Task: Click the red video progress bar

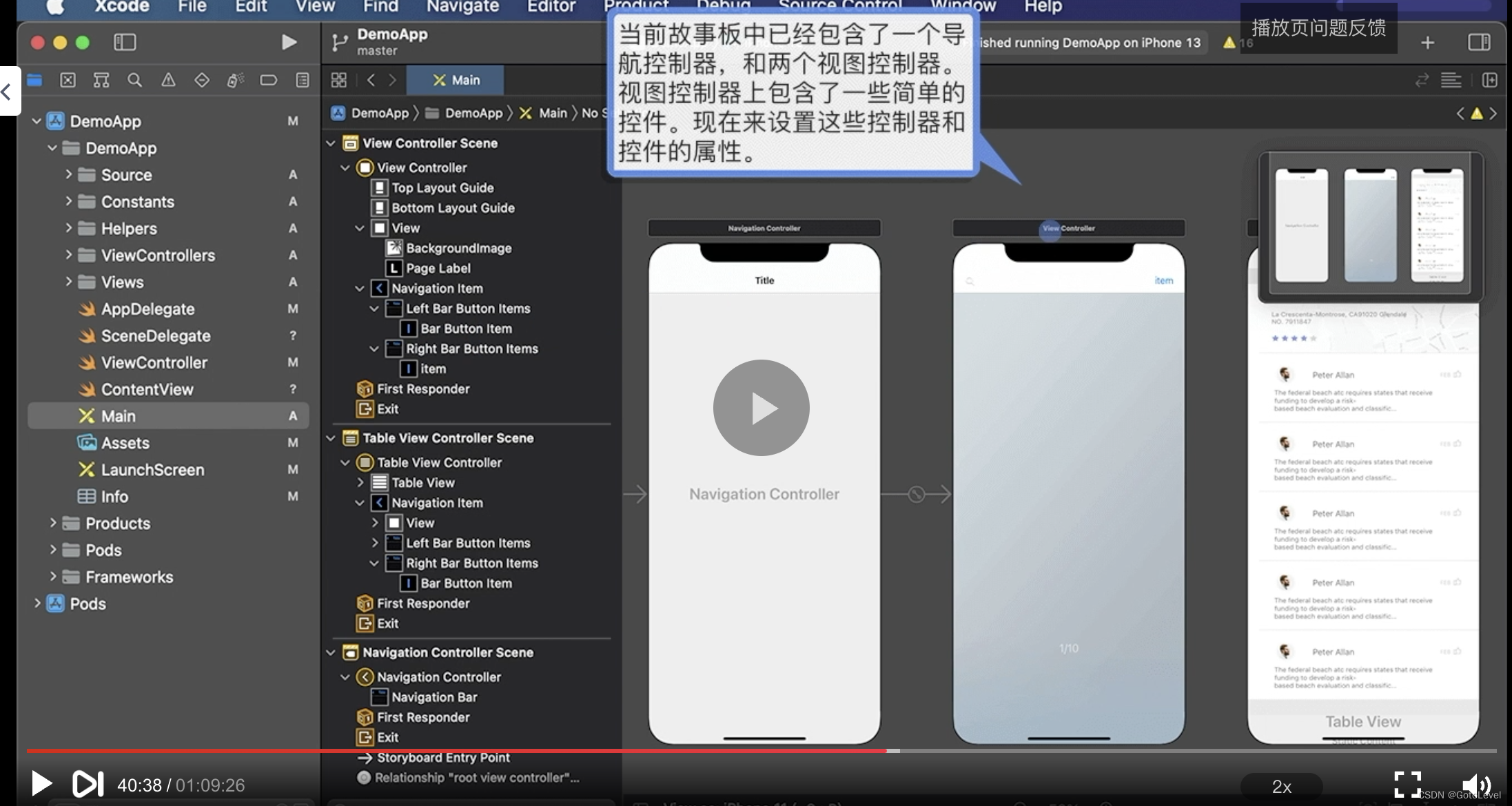Action: coord(455,751)
